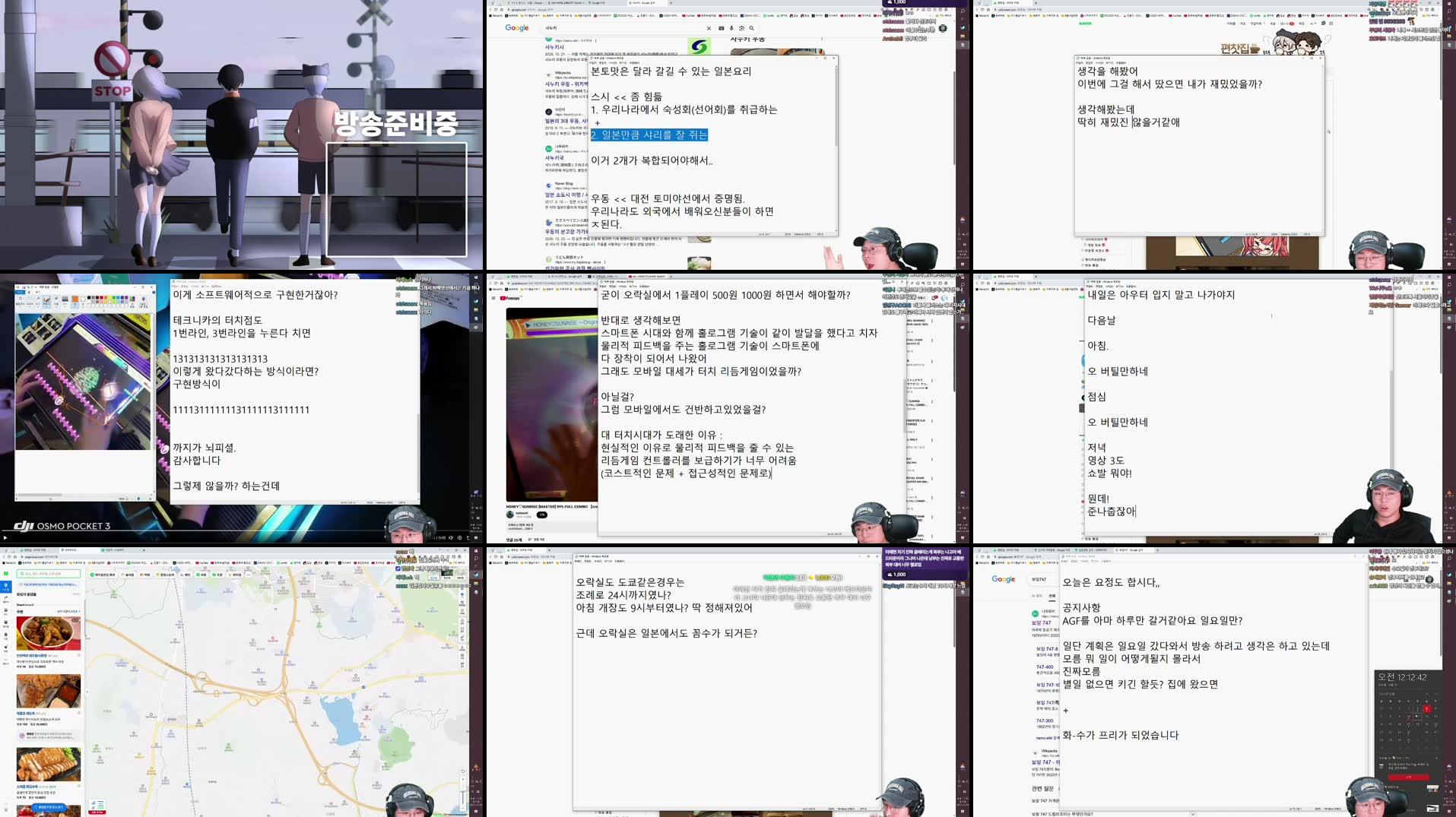The width and height of the screenshot is (1456, 817).
Task: Search by image using the Google Lens icon
Action: [741, 28]
